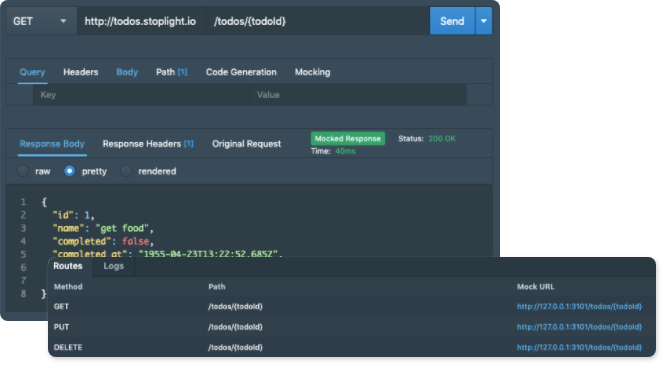Select the Response Body tab
Image resolution: width=665 pixels, height=366 pixels.
(x=52, y=144)
